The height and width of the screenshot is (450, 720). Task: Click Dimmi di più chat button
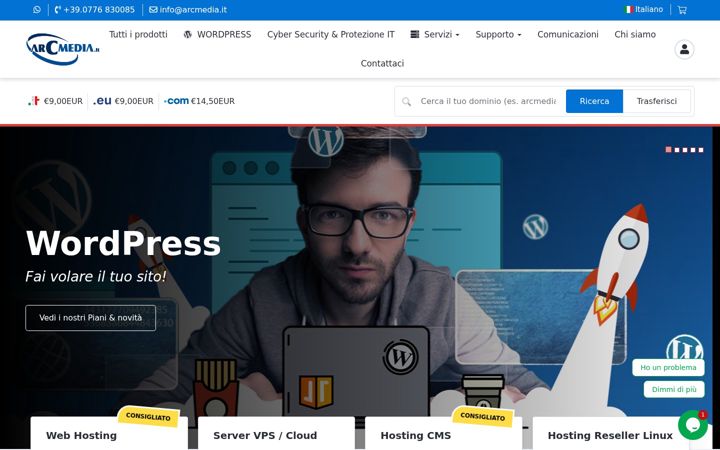[674, 389]
